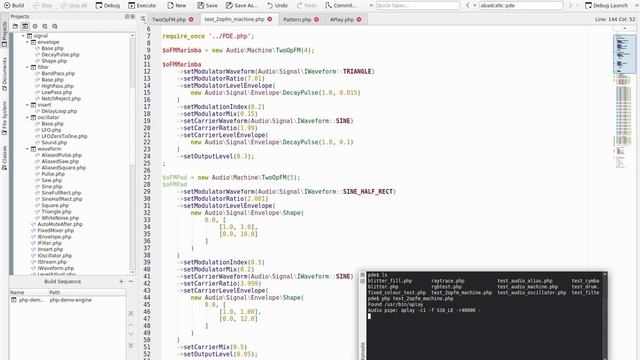
Task: Click the fourth Projects toolbar icon
Action: (44, 26)
